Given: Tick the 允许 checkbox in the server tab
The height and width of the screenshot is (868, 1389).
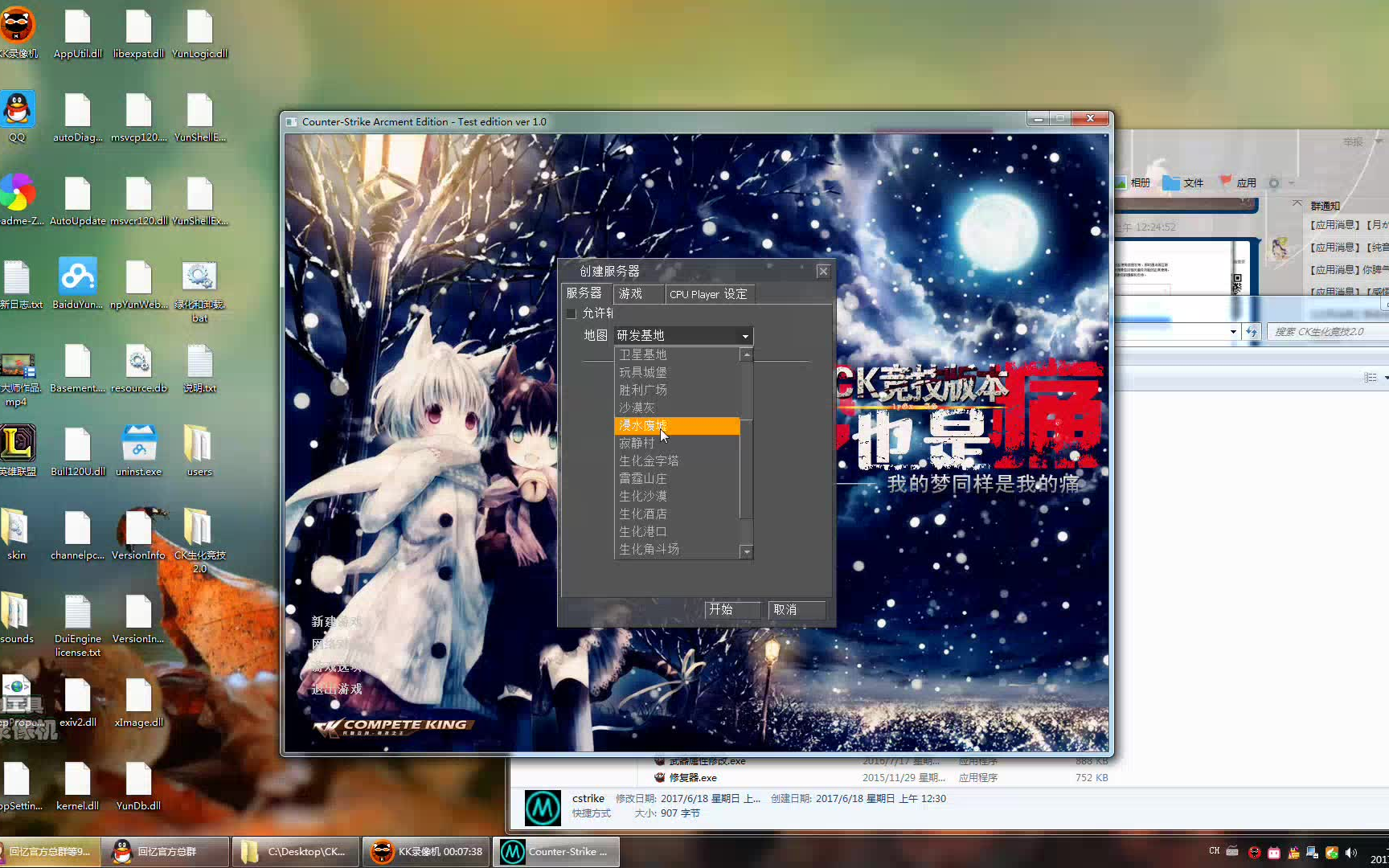Looking at the screenshot, I should coord(572,313).
